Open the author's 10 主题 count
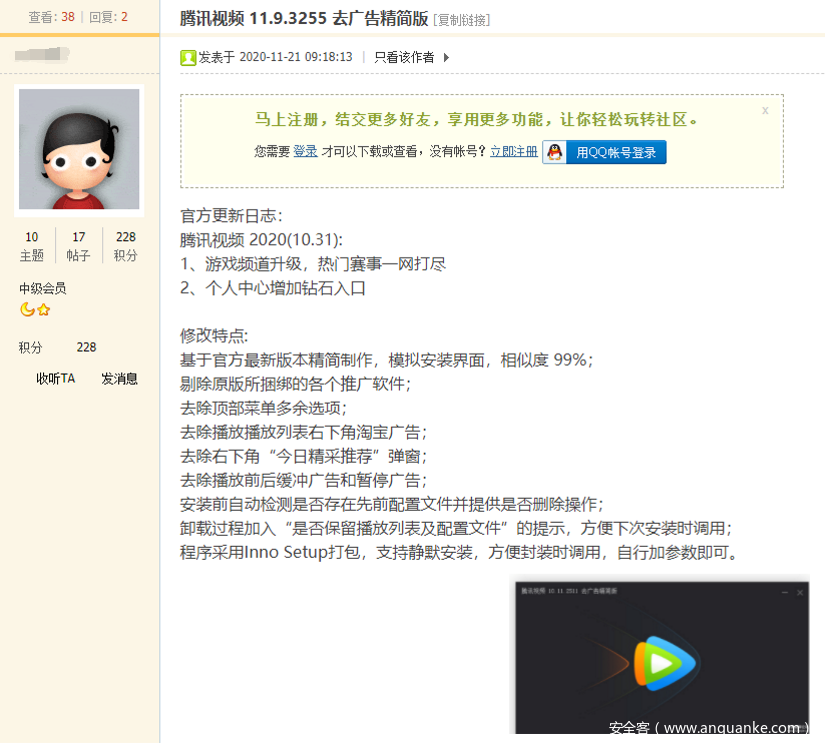This screenshot has height=747, width=825. pyautogui.click(x=32, y=246)
